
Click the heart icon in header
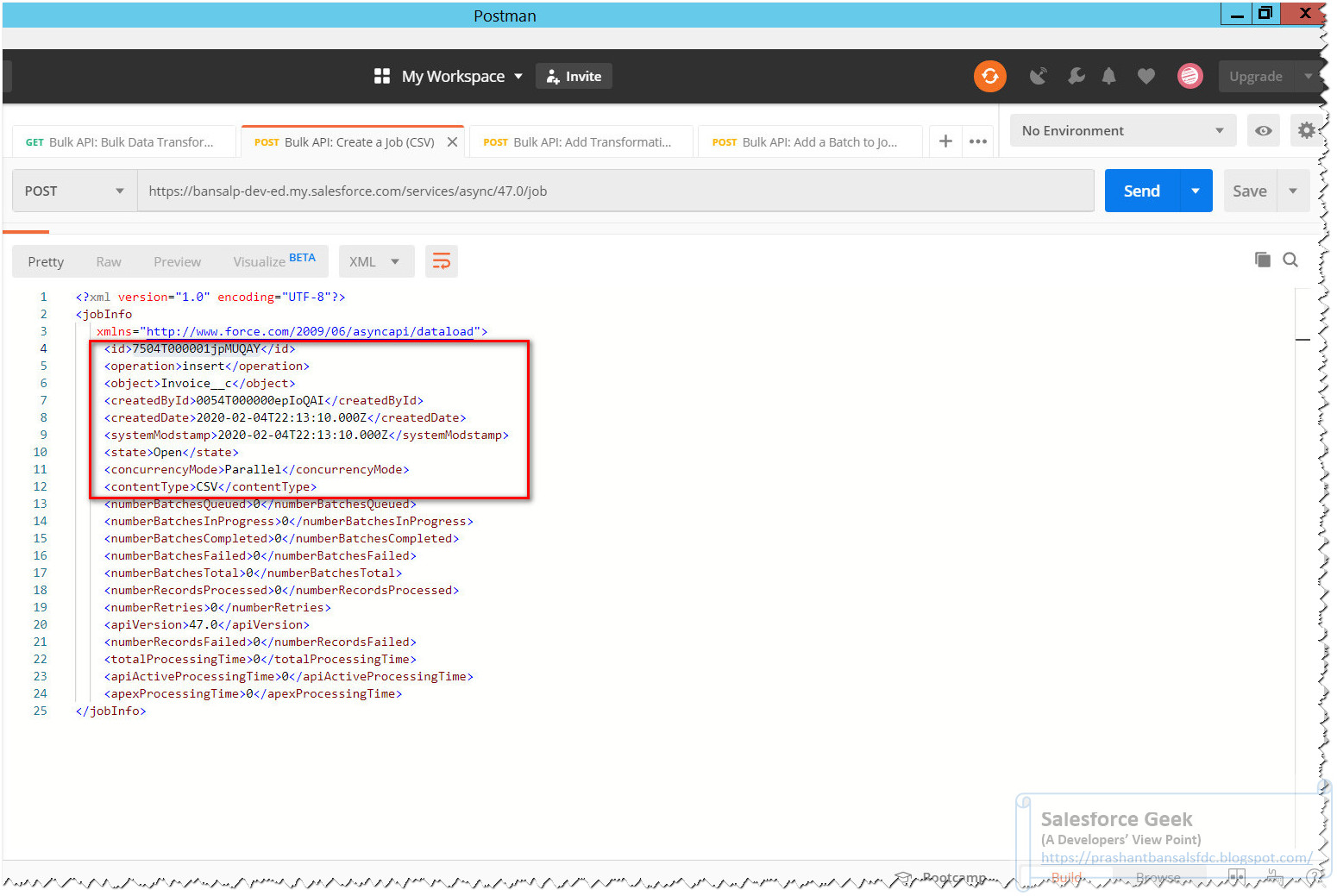click(1146, 76)
